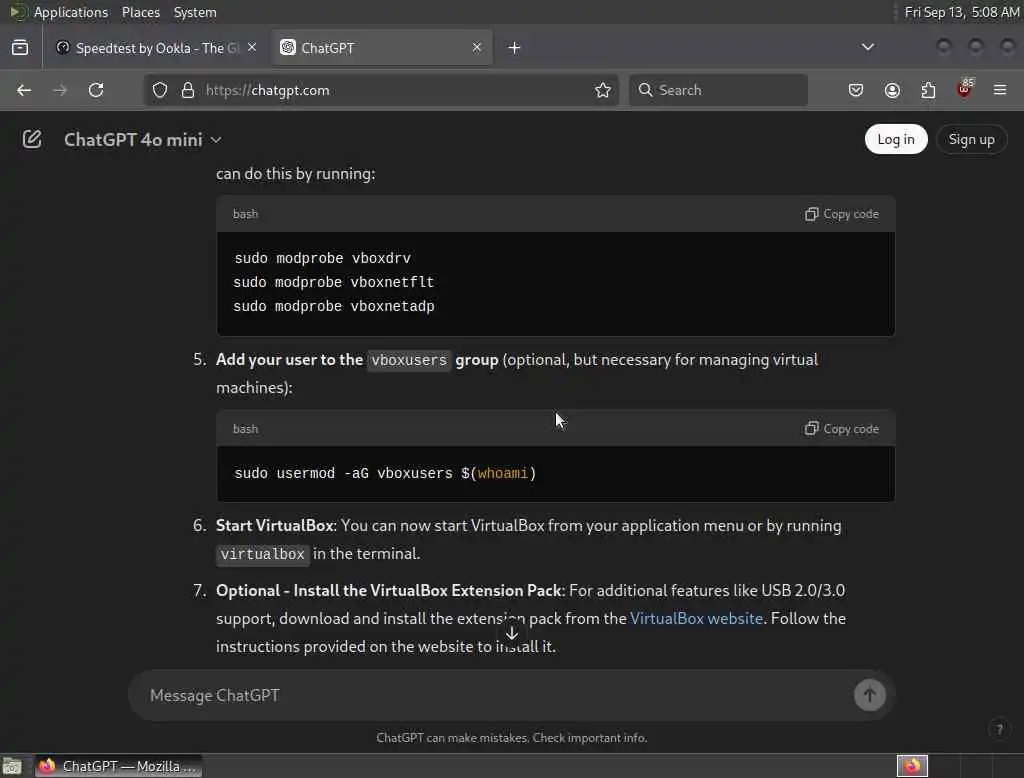Click the sudo usermod -aG vboxusers command
This screenshot has width=1024, height=778.
(x=385, y=473)
